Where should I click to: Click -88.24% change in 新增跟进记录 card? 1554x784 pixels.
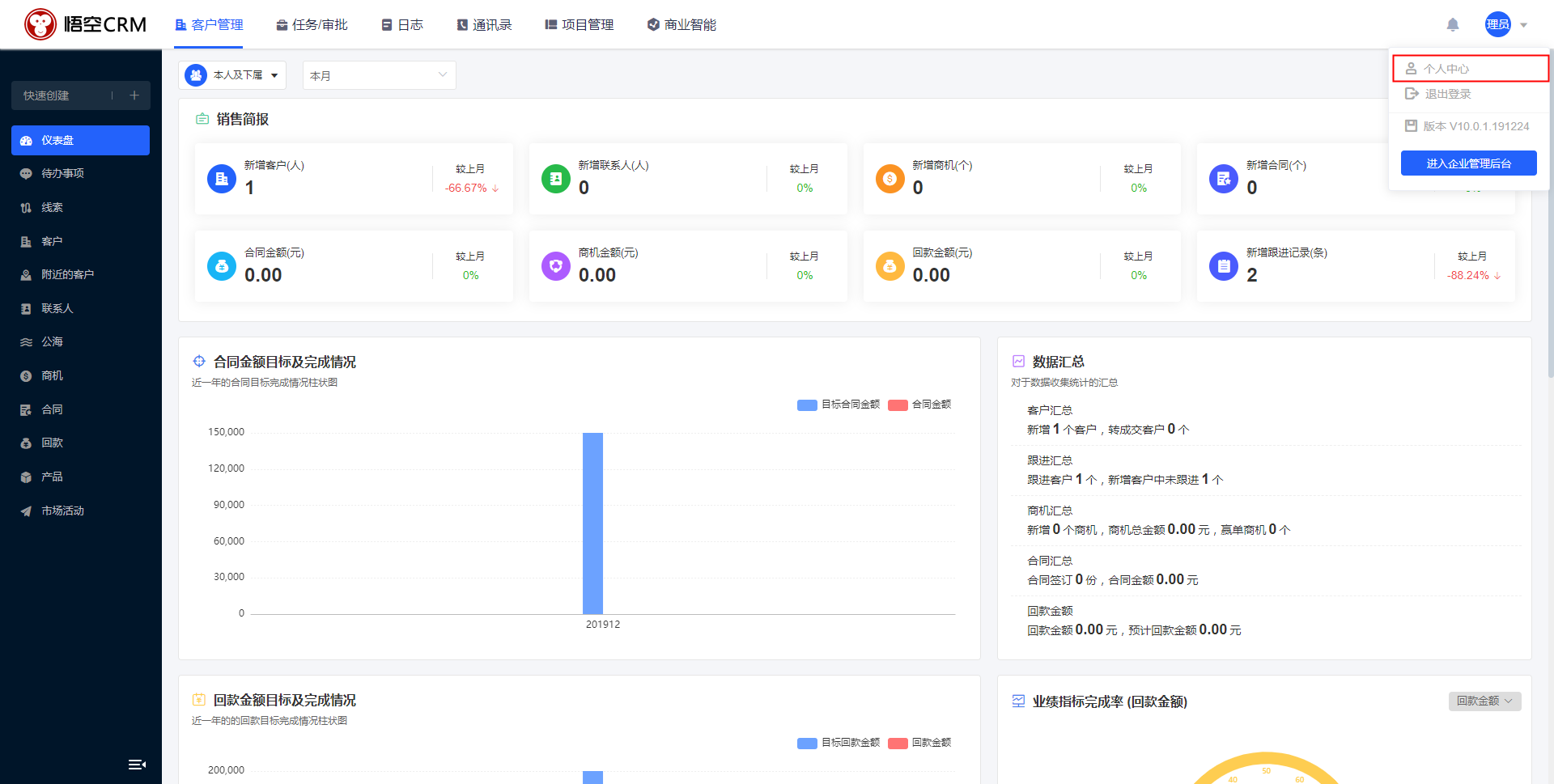(1474, 275)
